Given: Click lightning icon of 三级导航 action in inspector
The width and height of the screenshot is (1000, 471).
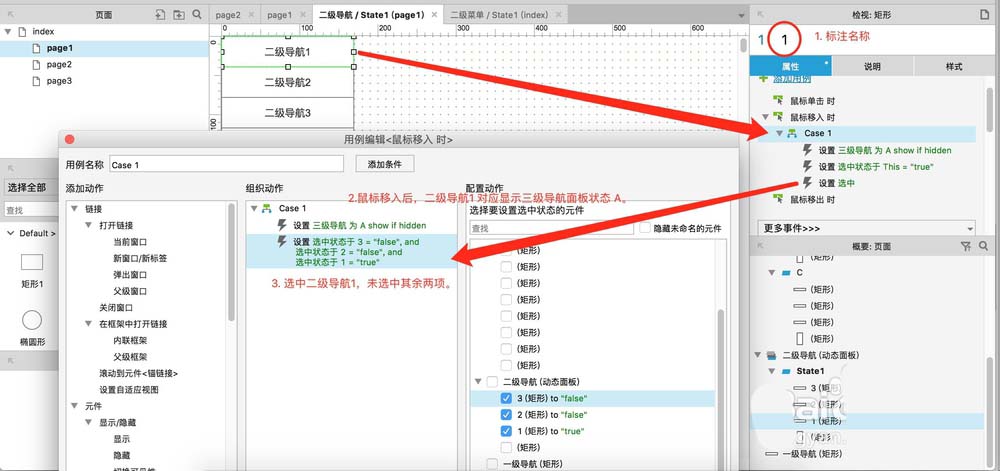Looking at the screenshot, I should pyautogui.click(x=807, y=150).
